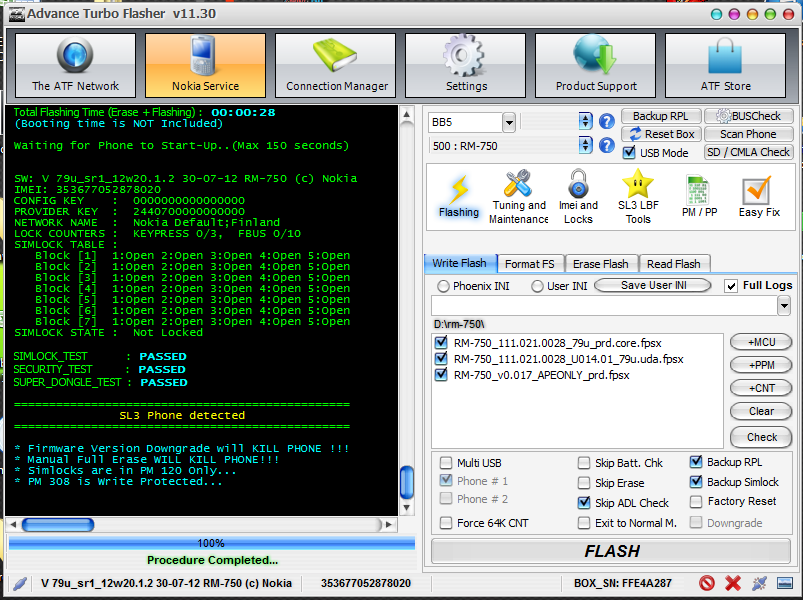This screenshot has height=600, width=803.
Task: Open the Easy Fix section
Action: [x=759, y=197]
